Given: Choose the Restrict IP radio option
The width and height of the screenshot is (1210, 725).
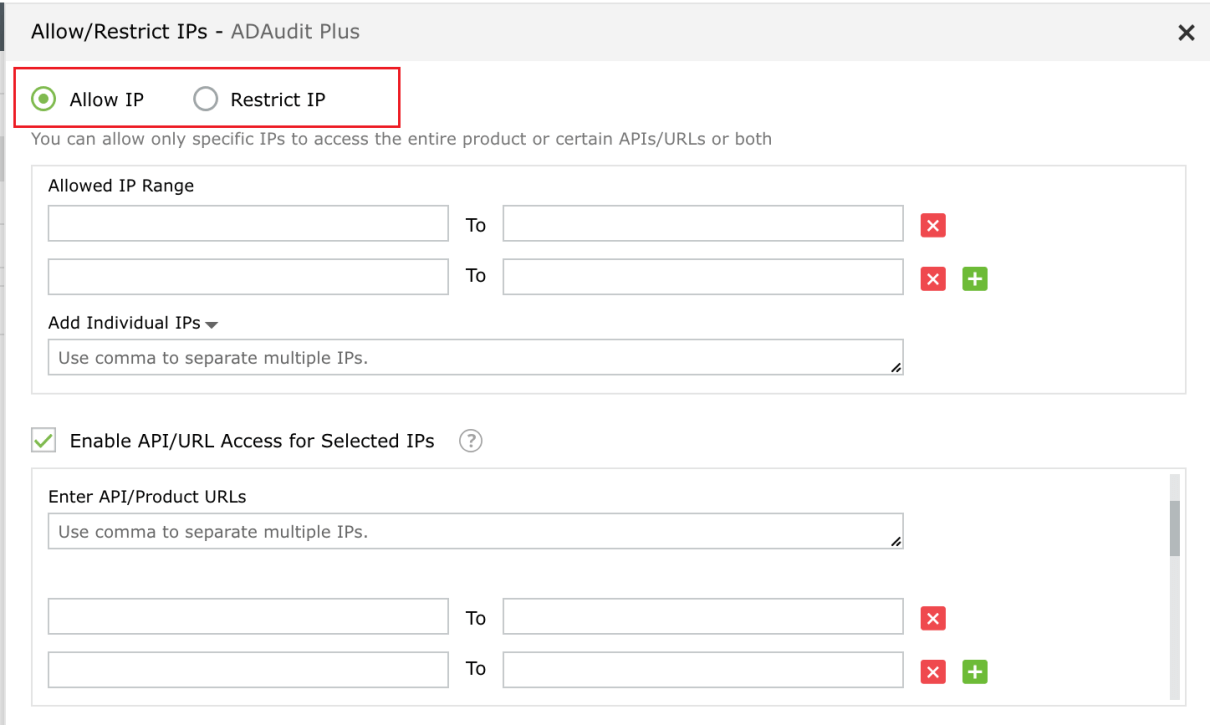Looking at the screenshot, I should [205, 99].
